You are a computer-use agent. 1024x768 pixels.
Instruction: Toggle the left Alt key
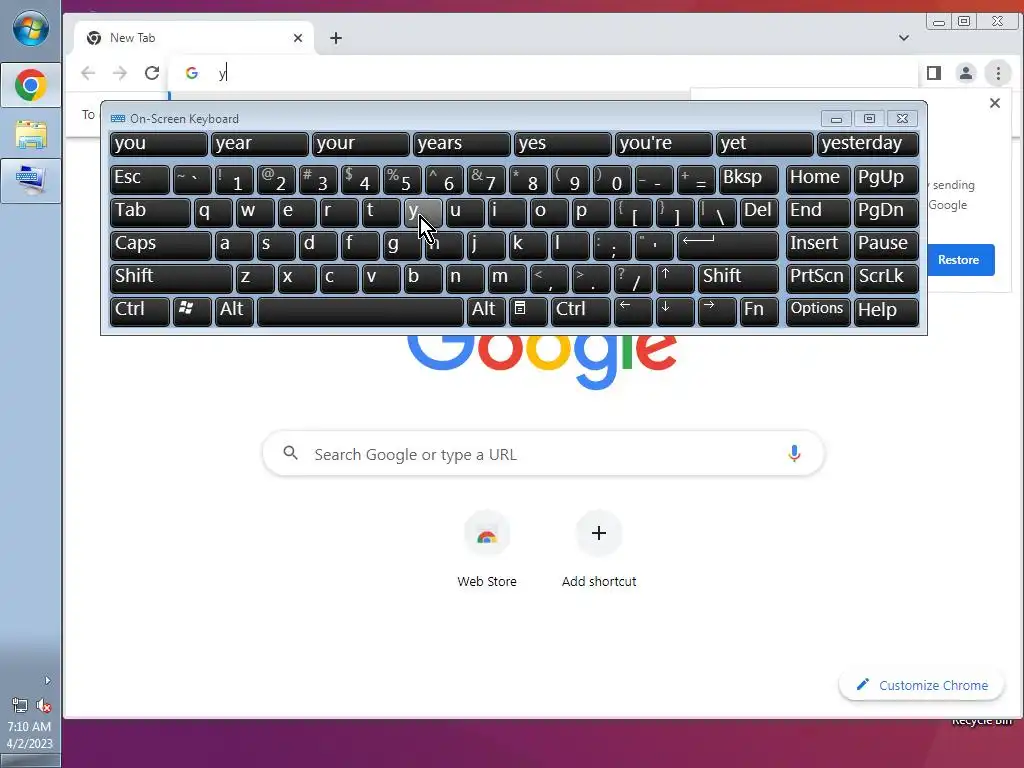[234, 311]
